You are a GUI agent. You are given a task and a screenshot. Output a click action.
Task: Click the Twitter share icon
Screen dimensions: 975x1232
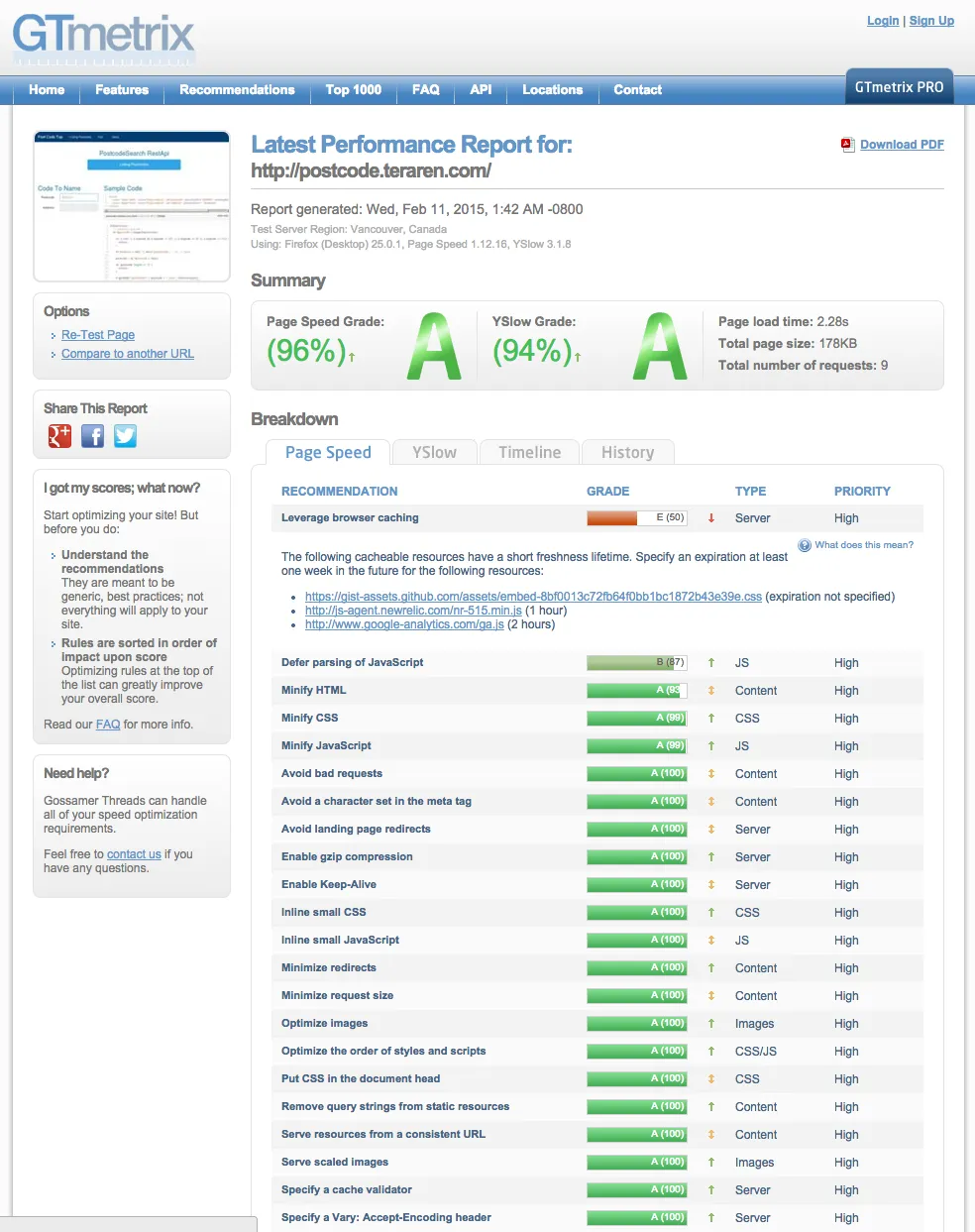(x=125, y=436)
